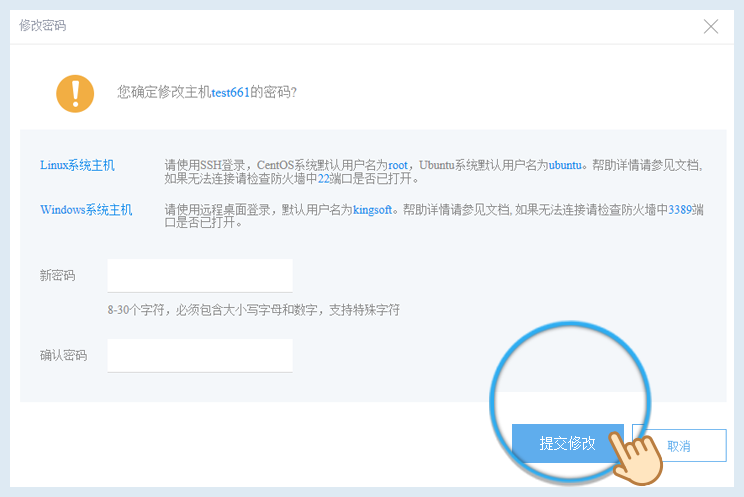Click the Windows系统主机 label
This screenshot has height=497, width=744.
click(x=86, y=209)
